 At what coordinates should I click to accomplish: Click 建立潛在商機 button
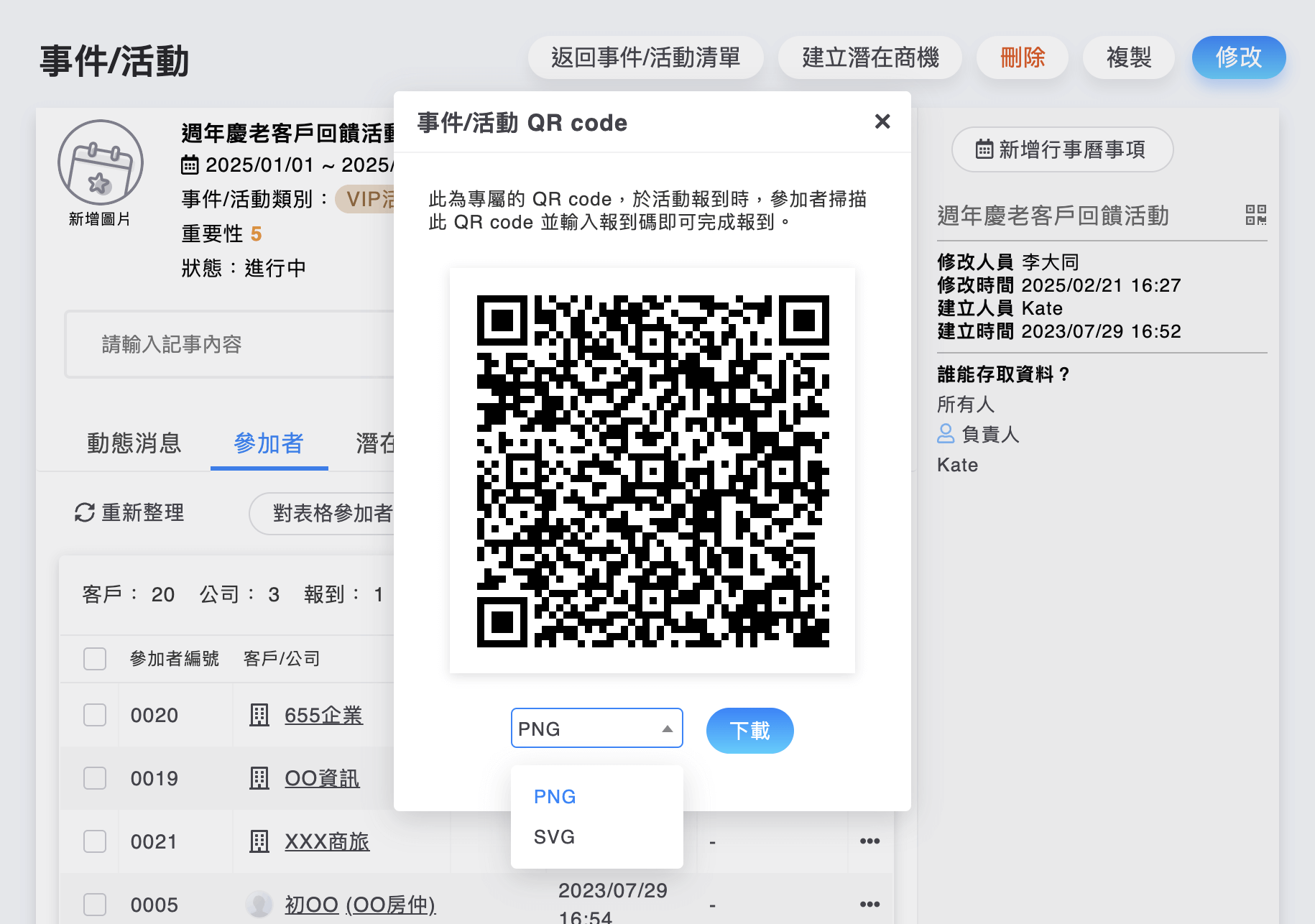coord(870,57)
